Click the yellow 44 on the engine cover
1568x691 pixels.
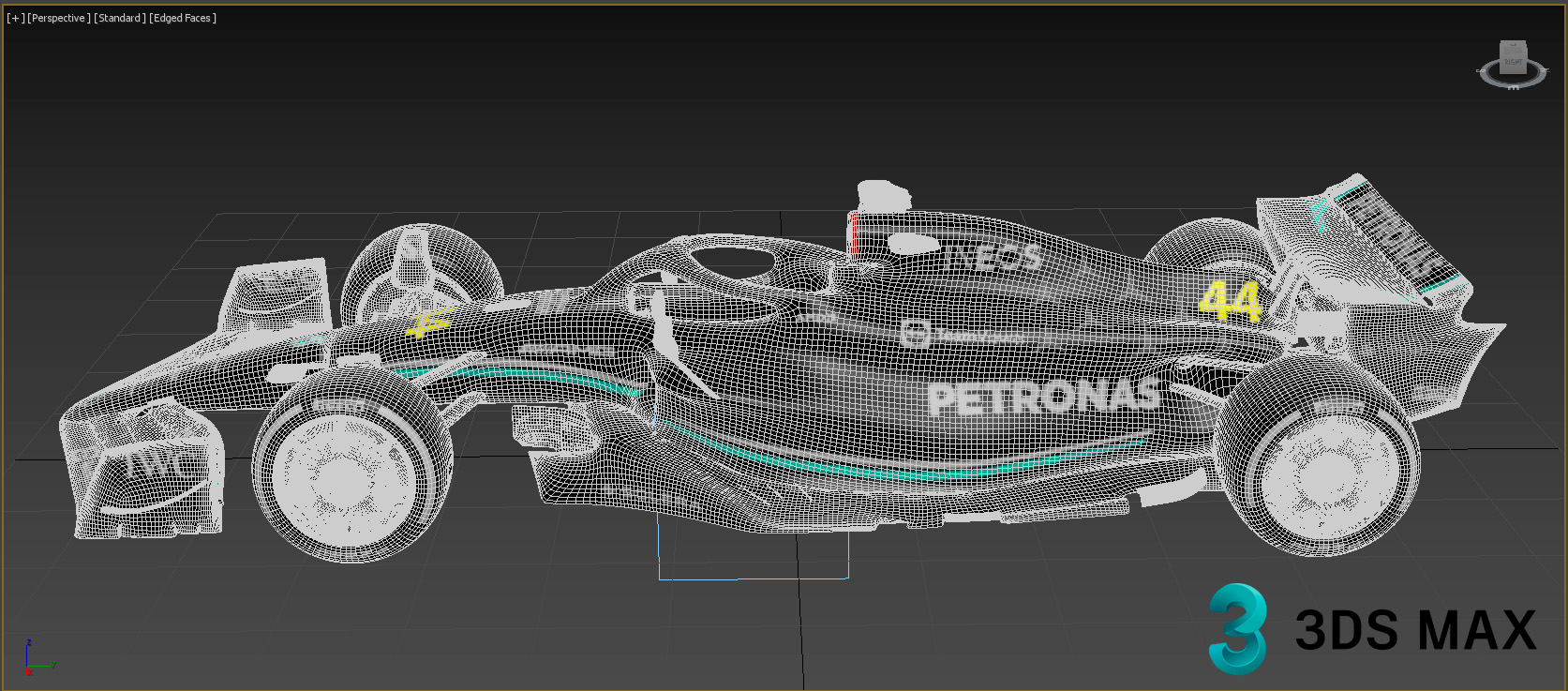point(1230,300)
